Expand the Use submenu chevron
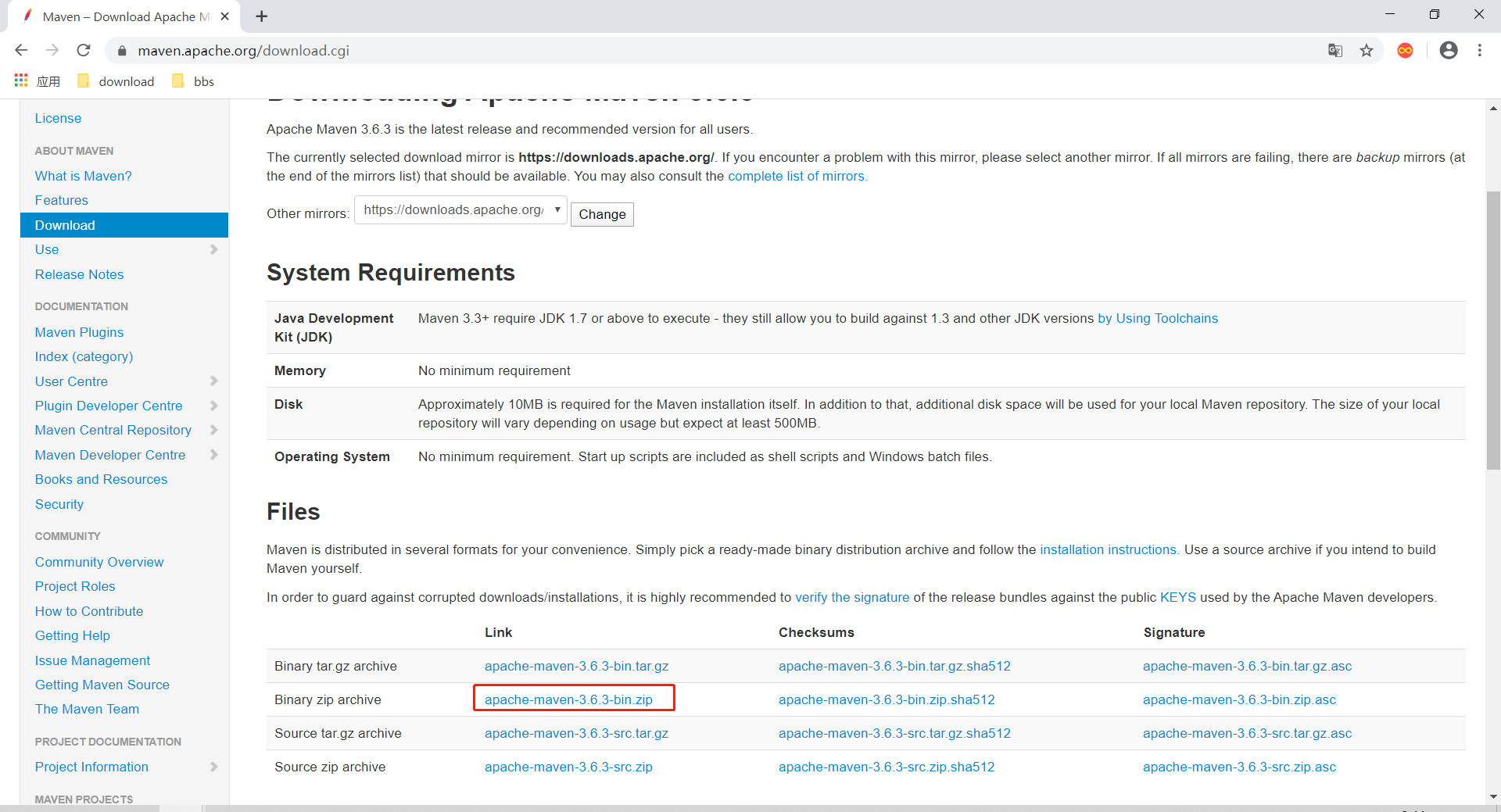 213,249
